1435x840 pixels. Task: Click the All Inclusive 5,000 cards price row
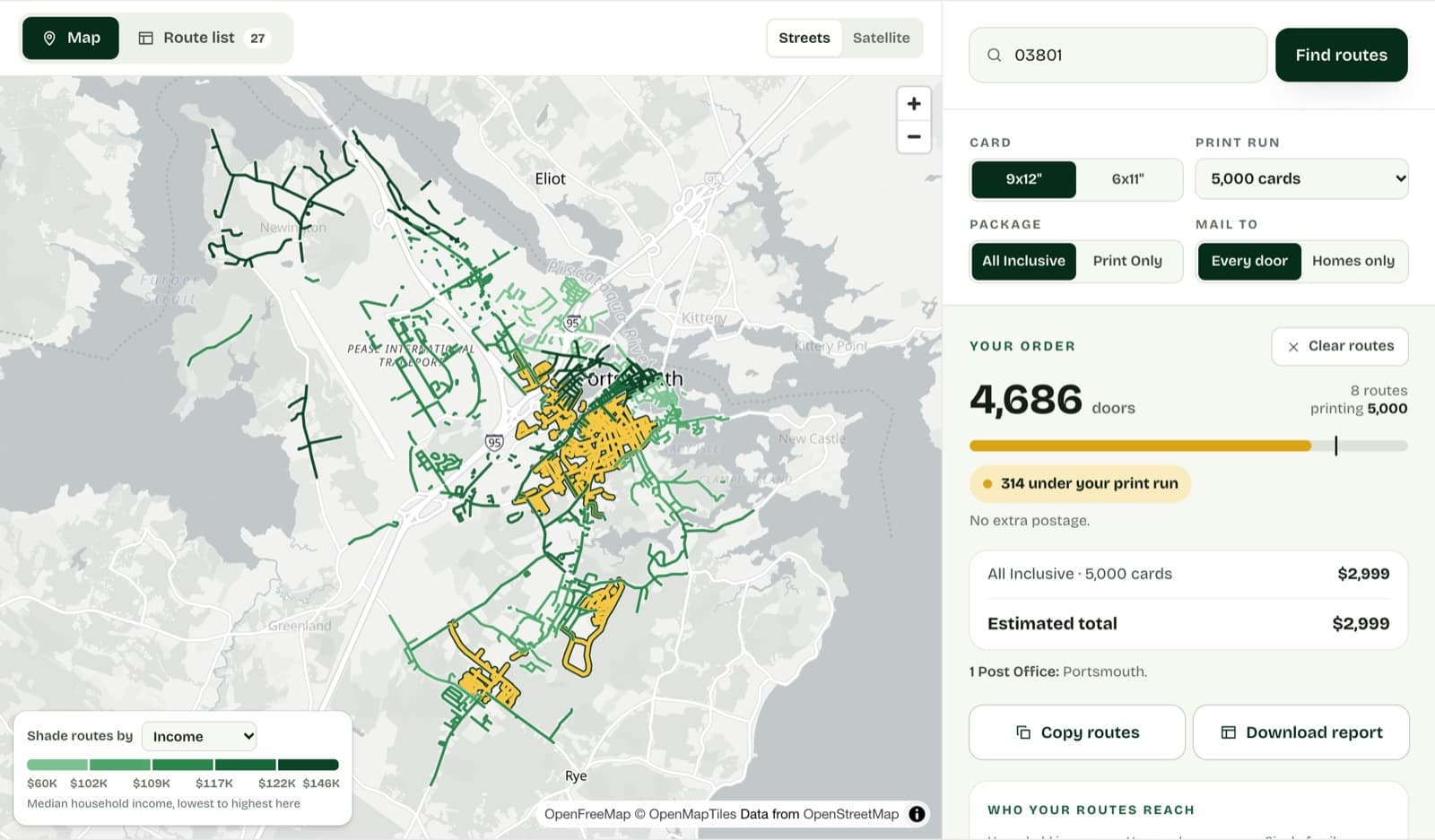(x=1188, y=574)
